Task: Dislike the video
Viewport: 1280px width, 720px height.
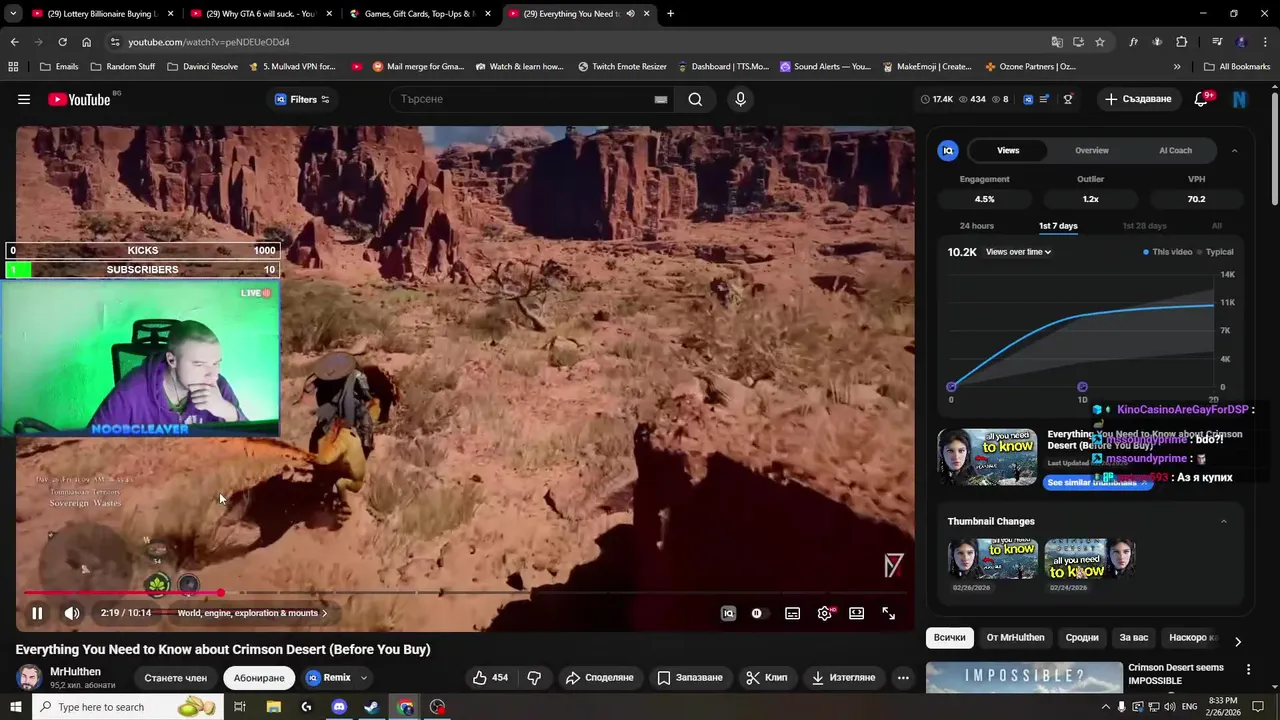Action: [534, 677]
